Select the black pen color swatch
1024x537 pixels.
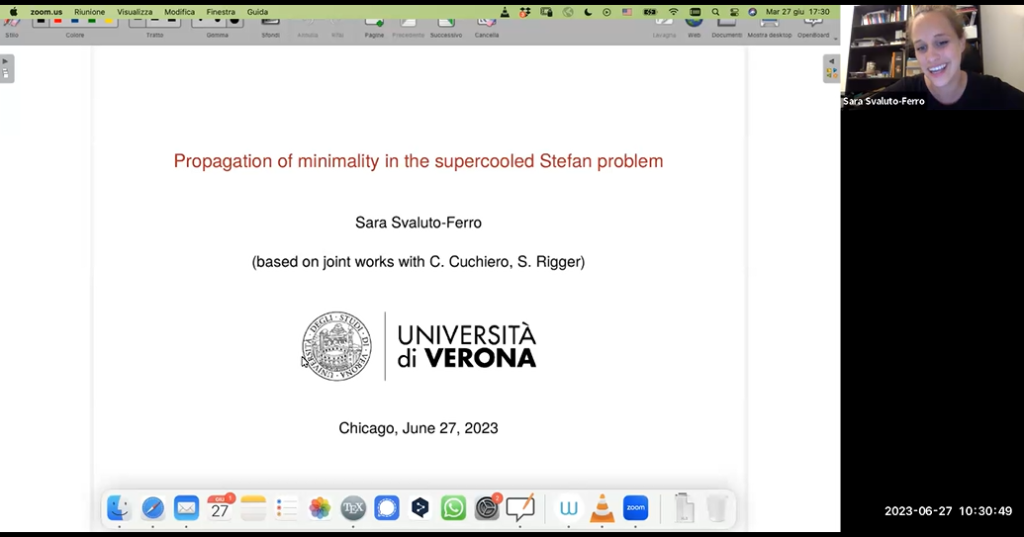coord(41,21)
